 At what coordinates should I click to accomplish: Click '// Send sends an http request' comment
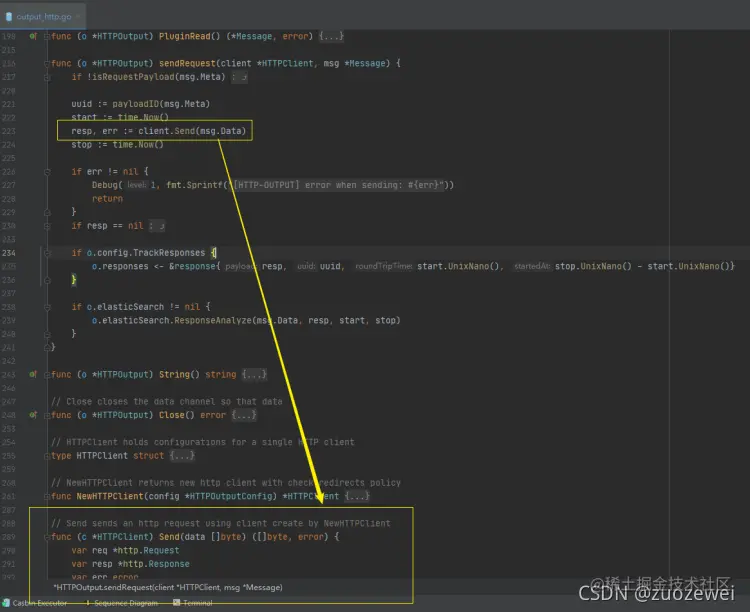221,523
